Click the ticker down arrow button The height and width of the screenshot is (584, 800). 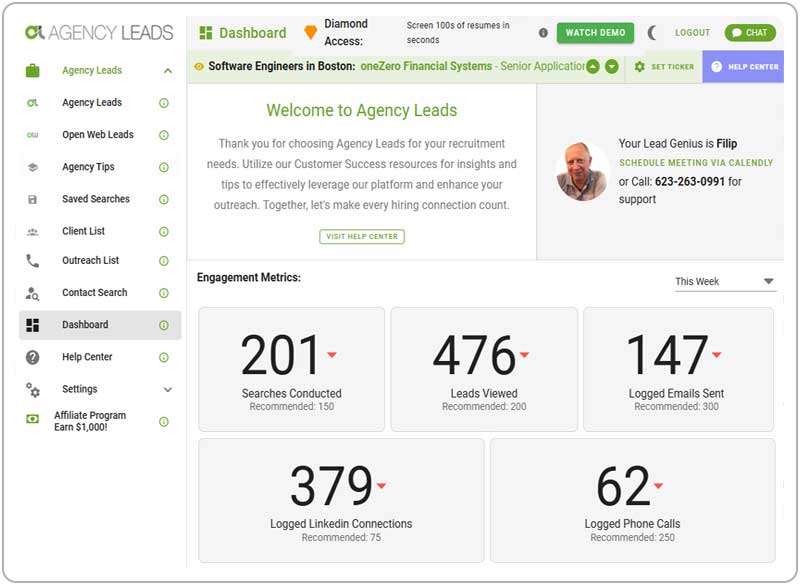(612, 67)
